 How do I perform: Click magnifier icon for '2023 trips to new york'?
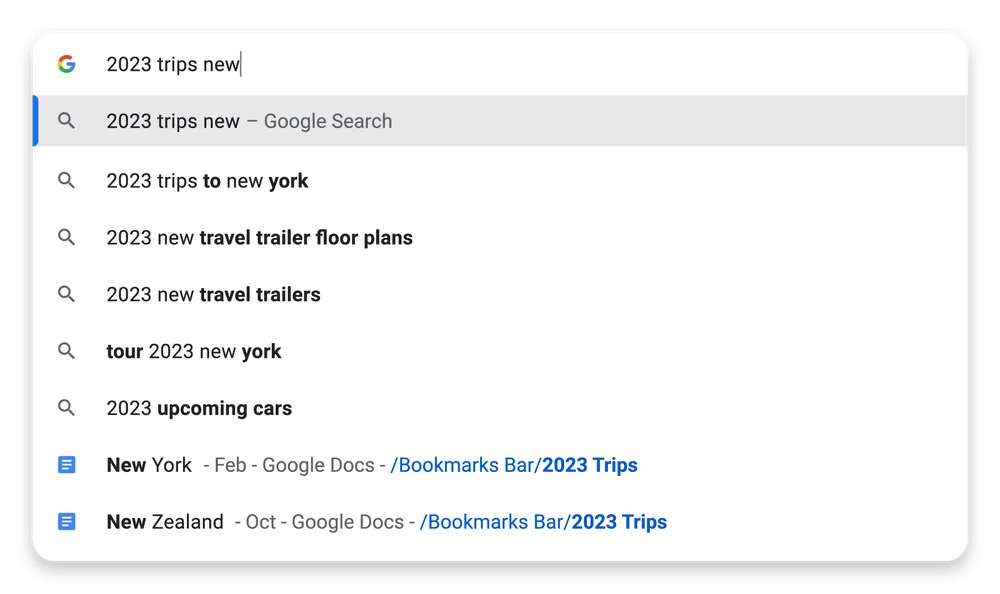(66, 181)
